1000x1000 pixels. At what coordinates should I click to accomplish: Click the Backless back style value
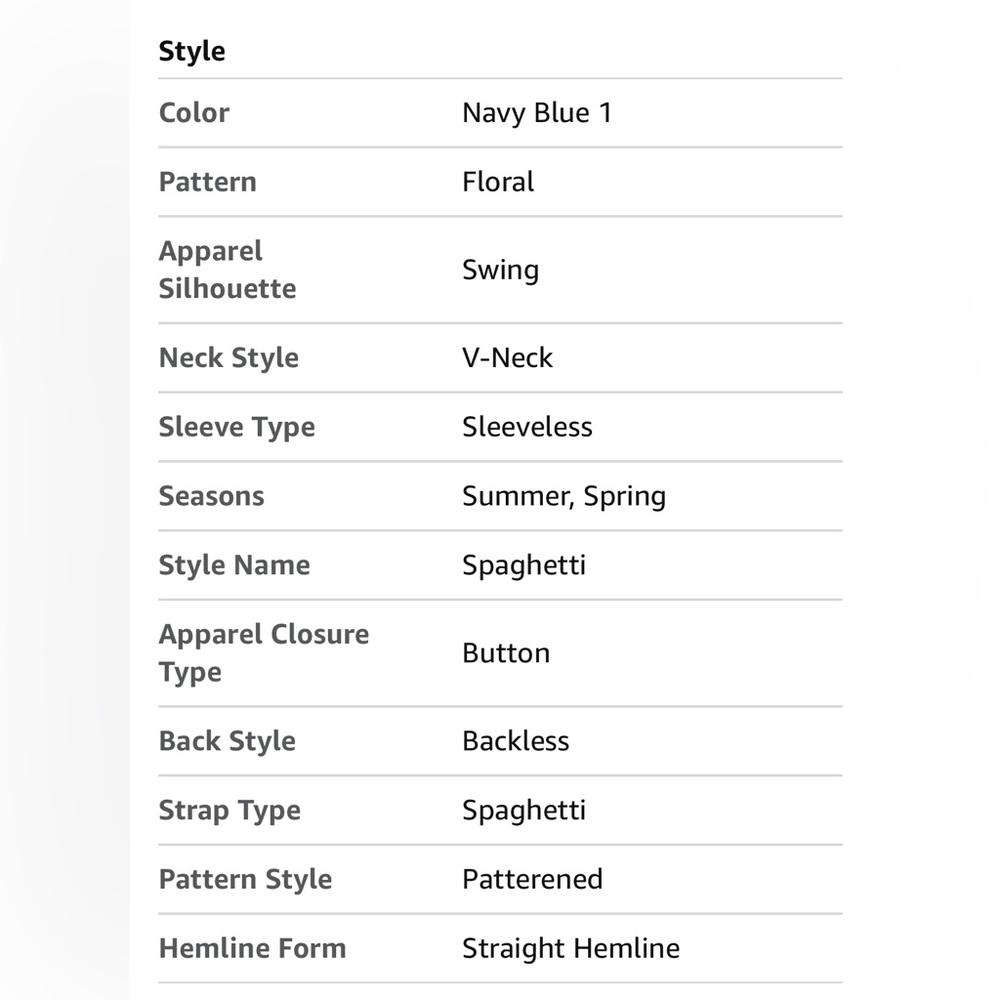point(515,741)
